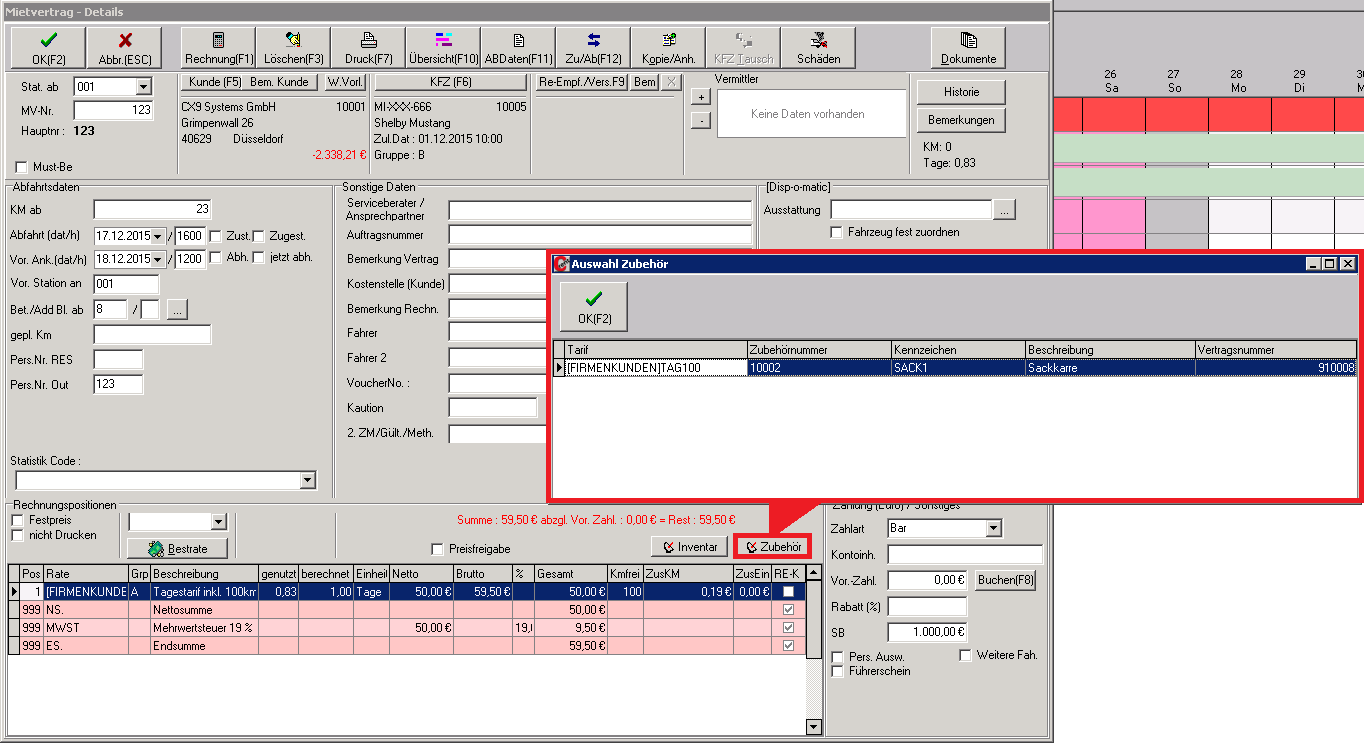The width and height of the screenshot is (1364, 744).
Task: Toggle Must-Be checkbox
Action: pyautogui.click(x=23, y=167)
